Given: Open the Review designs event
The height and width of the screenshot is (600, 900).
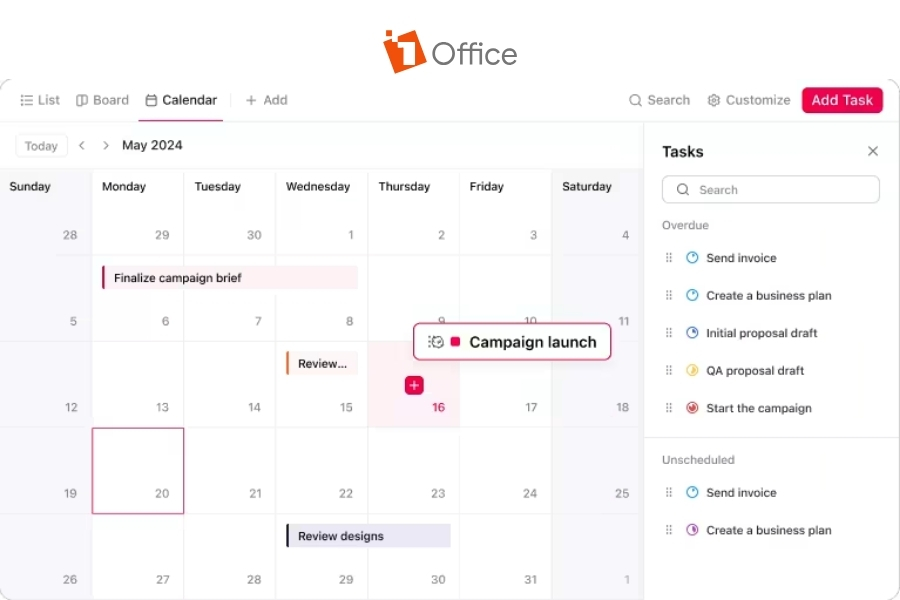Looking at the screenshot, I should click(x=368, y=536).
